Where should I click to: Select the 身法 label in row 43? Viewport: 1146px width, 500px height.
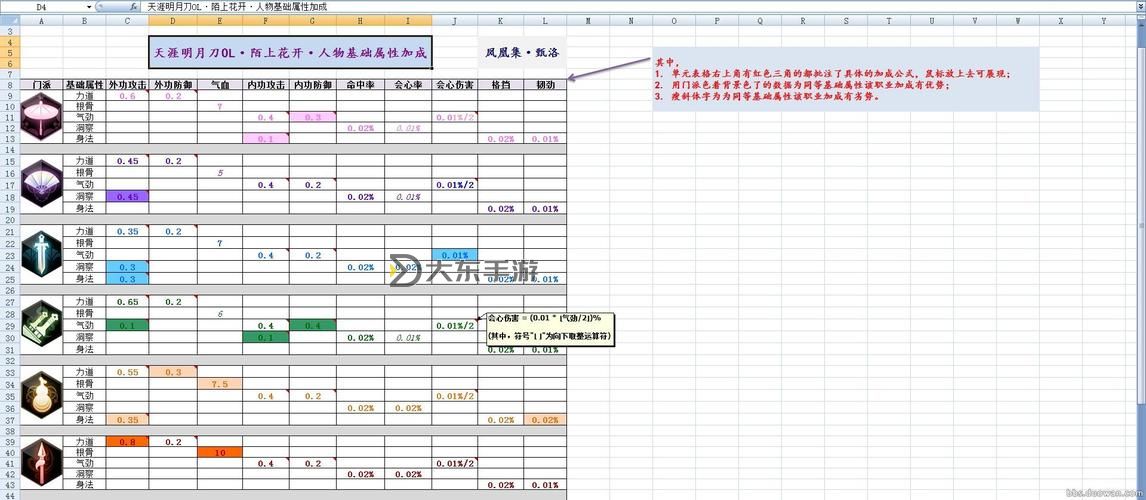pos(84,485)
